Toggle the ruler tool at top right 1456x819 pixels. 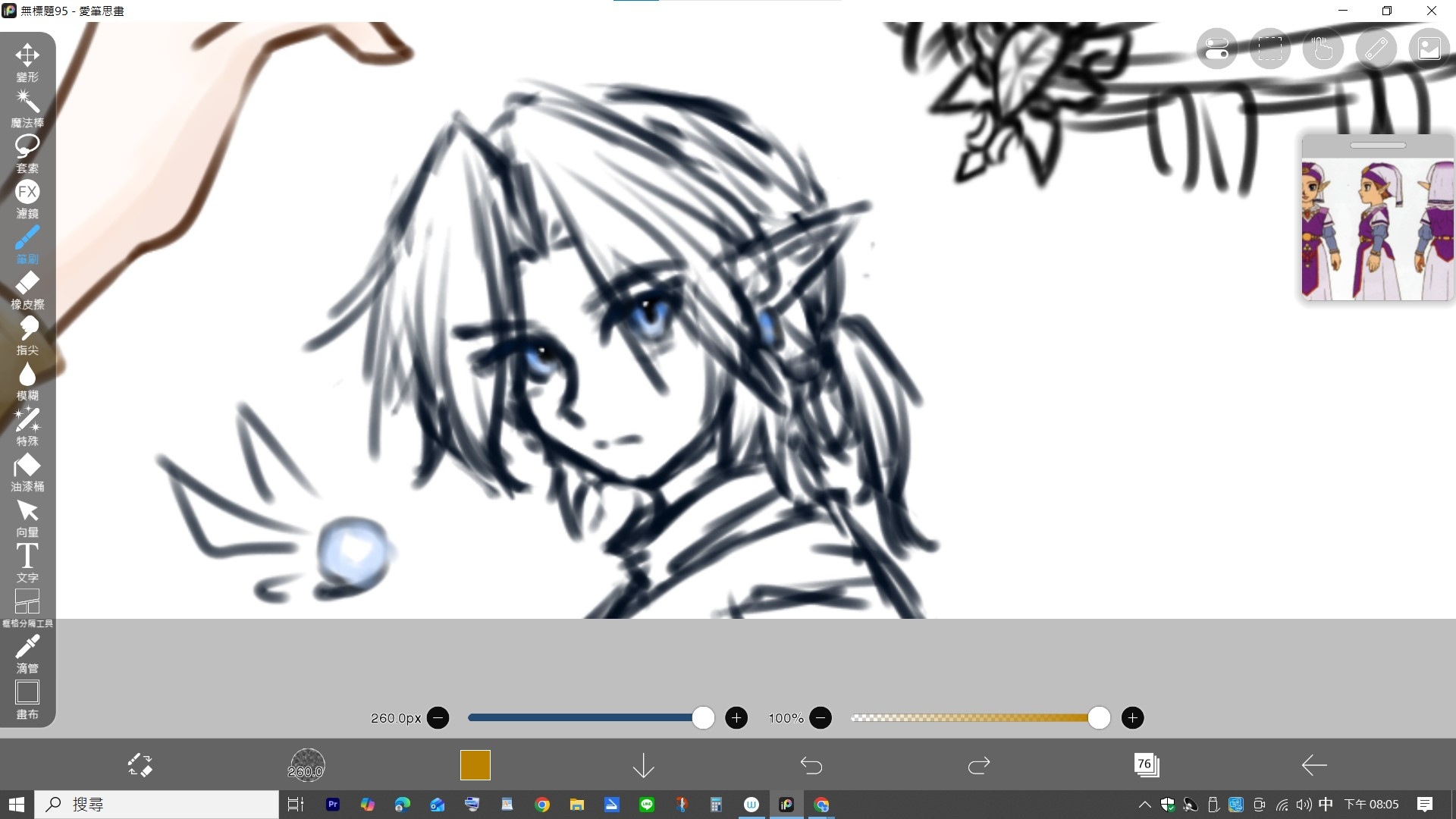point(1376,49)
